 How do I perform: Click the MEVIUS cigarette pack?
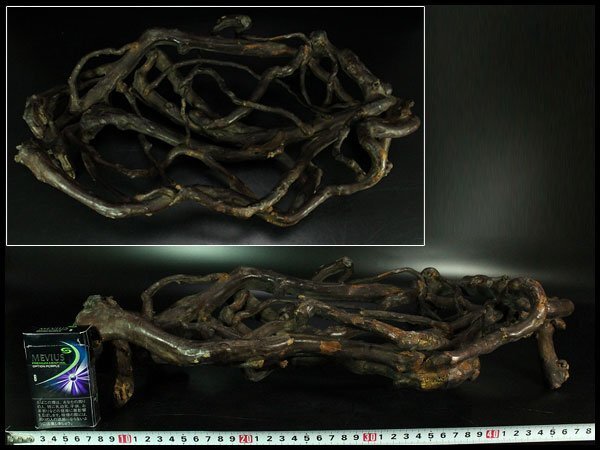[x=61, y=377]
